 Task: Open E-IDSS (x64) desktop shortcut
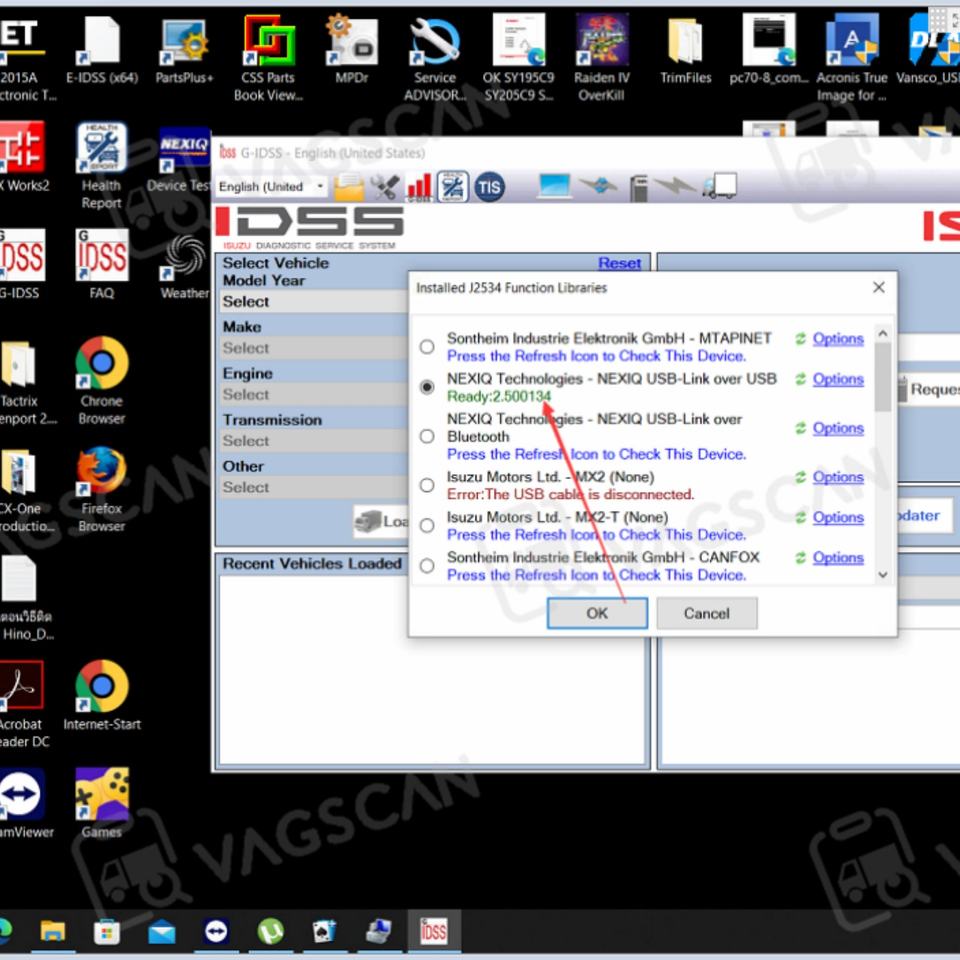(102, 51)
